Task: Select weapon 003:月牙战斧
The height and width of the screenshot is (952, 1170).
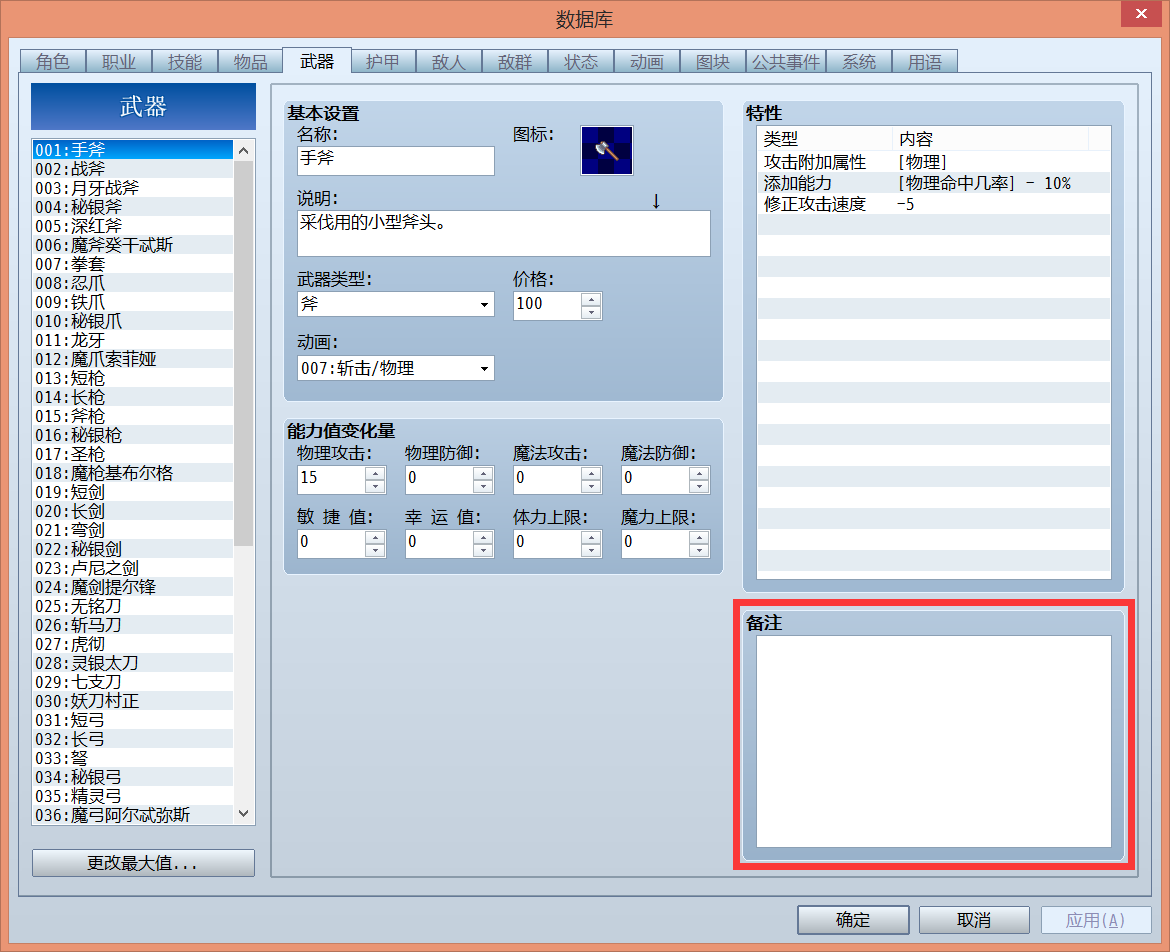Action: point(133,188)
